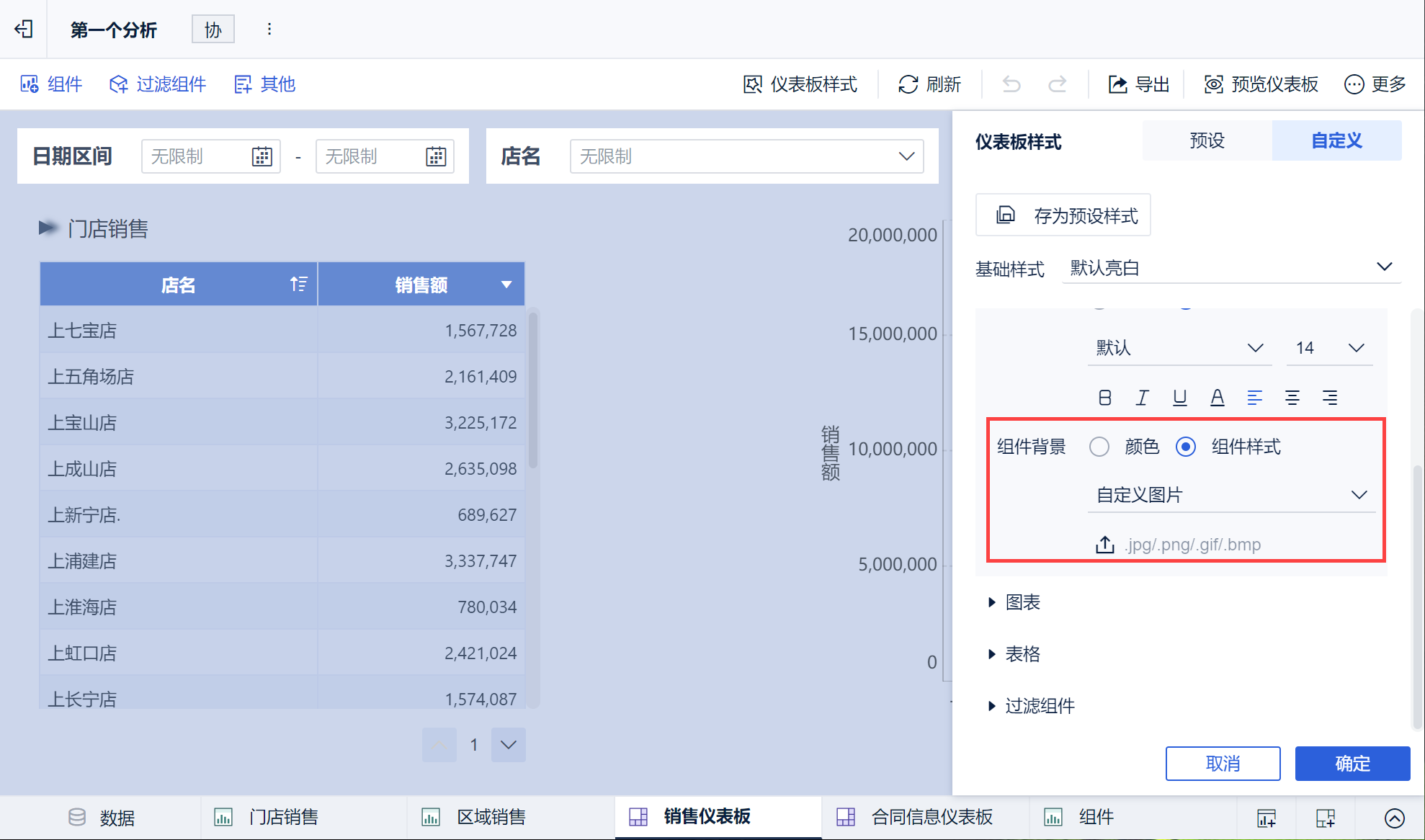Image resolution: width=1425 pixels, height=840 pixels.
Task: Click the 确定 button
Action: tap(1352, 764)
